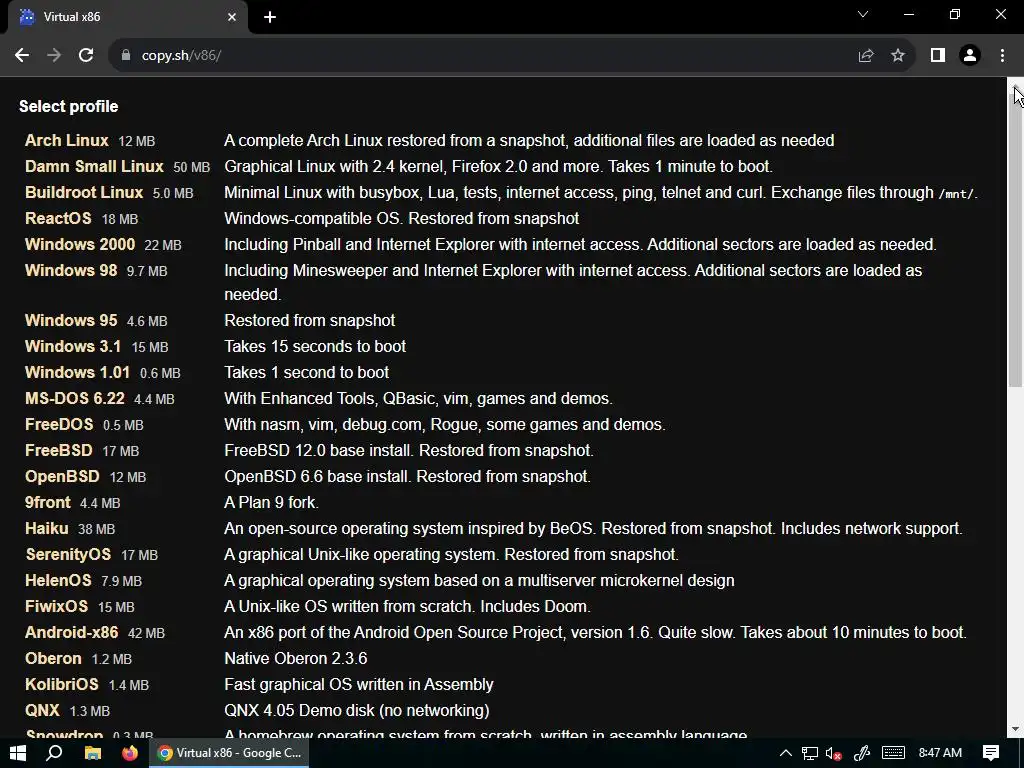
Task: Select the Virtual x86 tab
Action: 127,17
